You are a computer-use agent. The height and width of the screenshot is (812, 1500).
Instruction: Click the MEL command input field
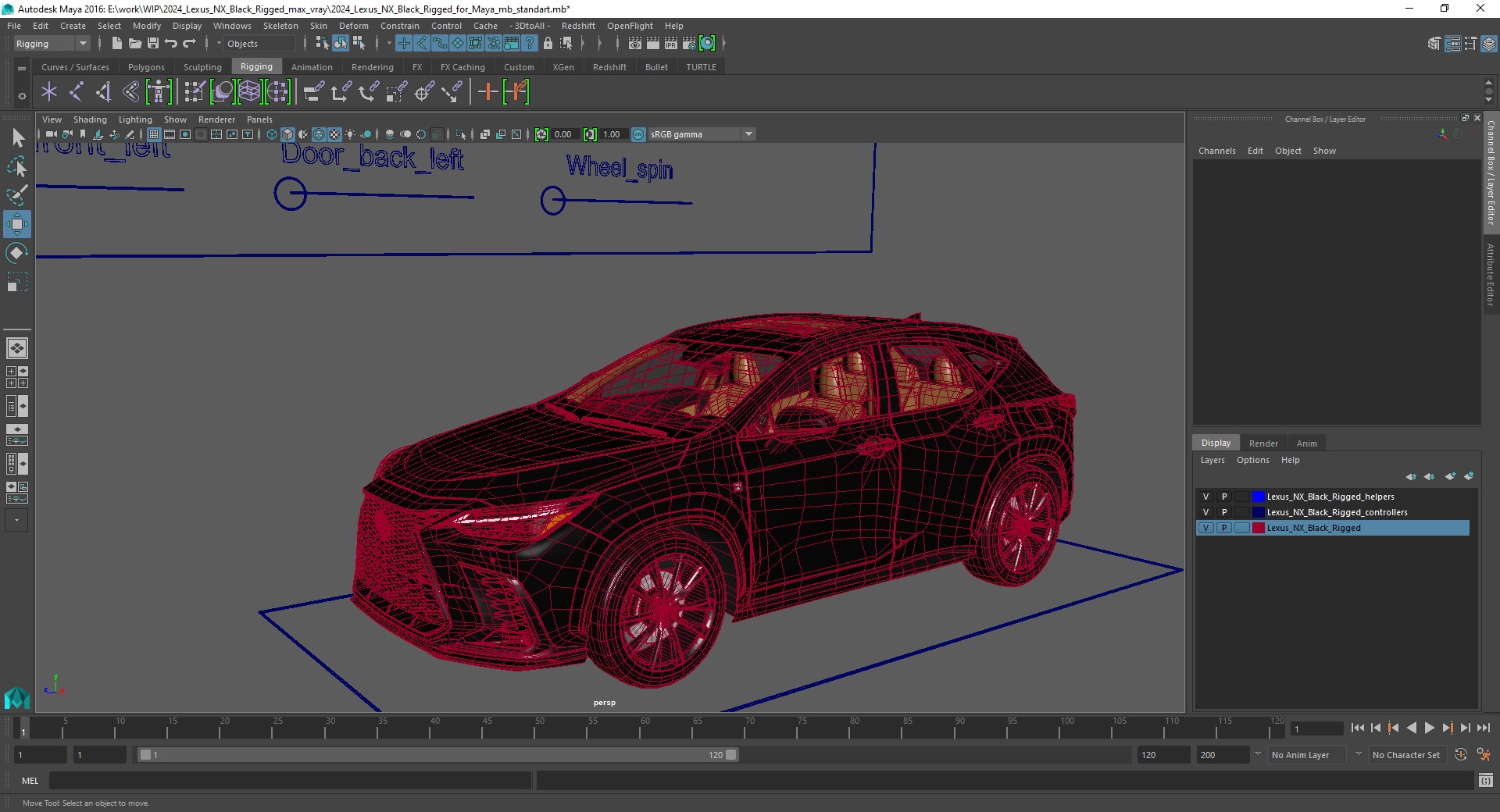[290, 781]
